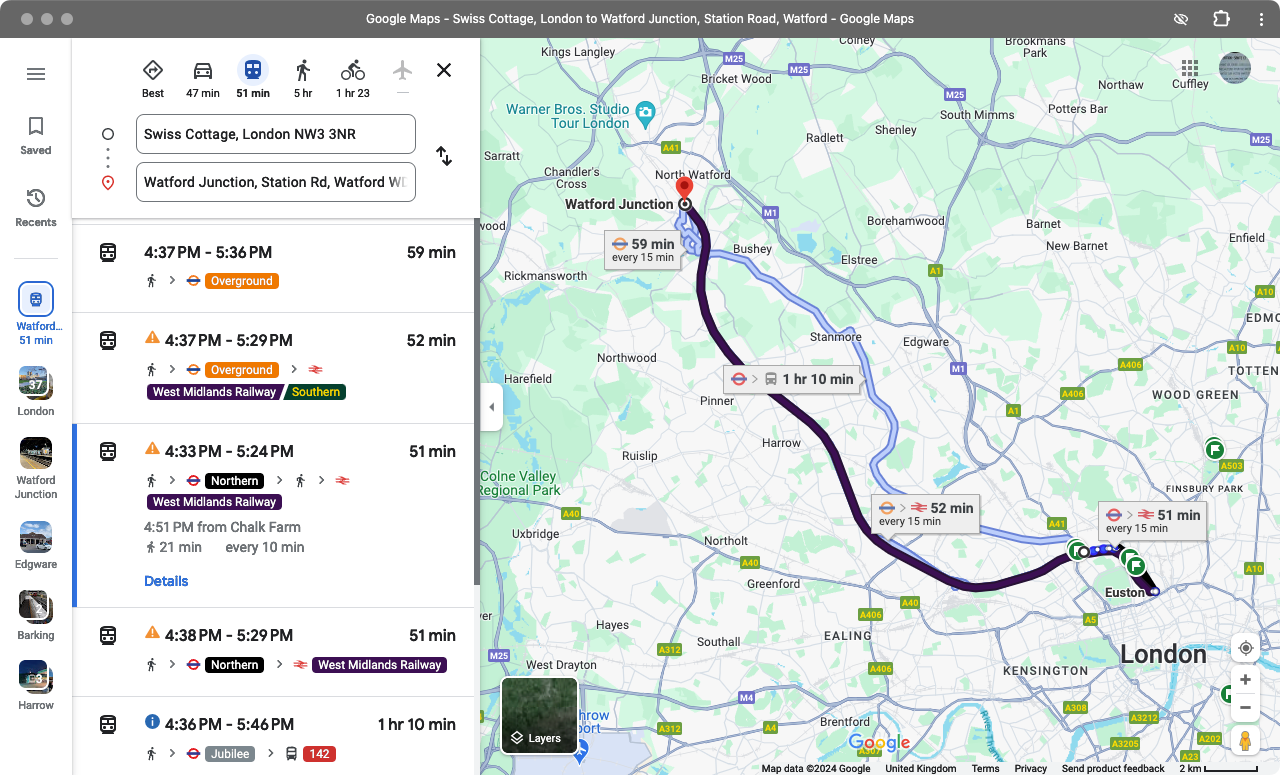
Task: Open the Recents history panel
Action: (36, 207)
